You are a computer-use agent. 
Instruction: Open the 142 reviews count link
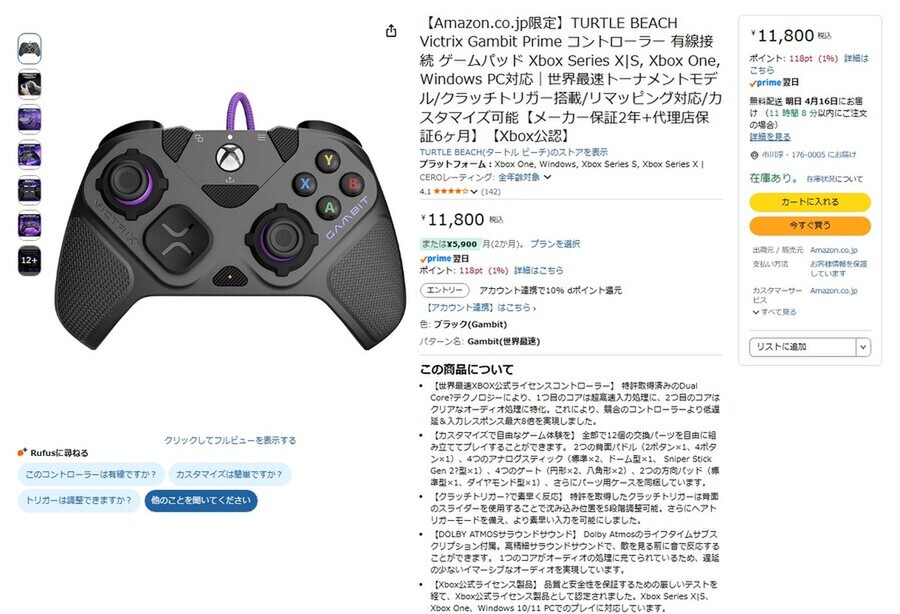[491, 192]
